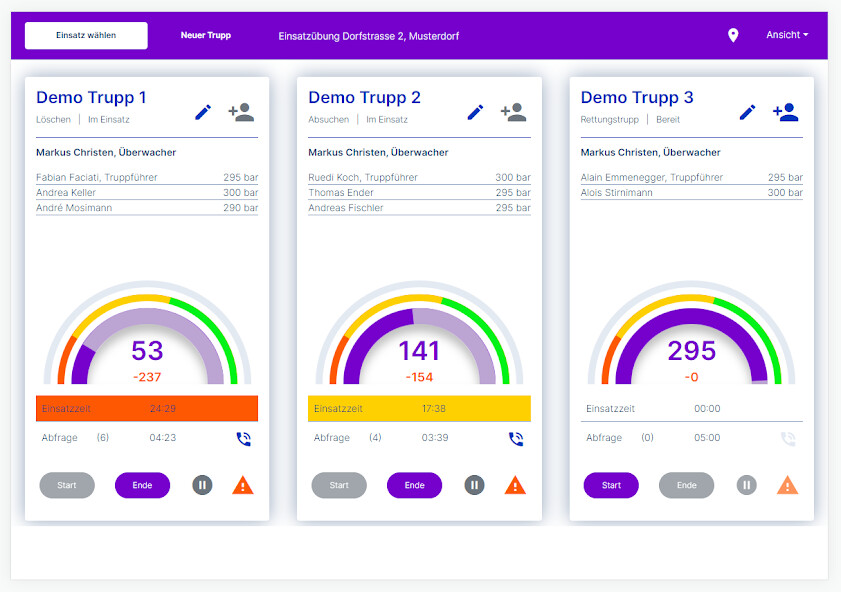This screenshot has width=841, height=592.
Task: Click Demo Trupp 2 pressure gauge
Action: (x=419, y=340)
